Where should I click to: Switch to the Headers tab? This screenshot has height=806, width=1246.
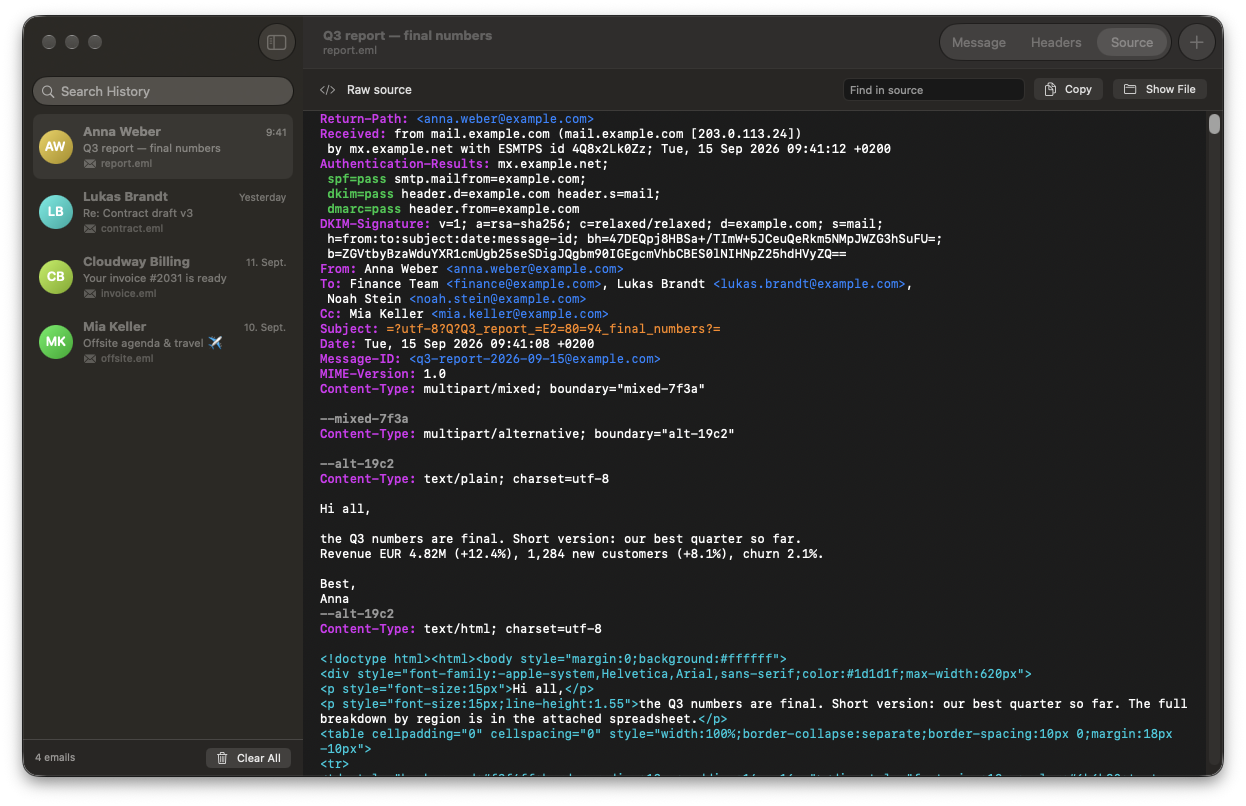point(1056,42)
